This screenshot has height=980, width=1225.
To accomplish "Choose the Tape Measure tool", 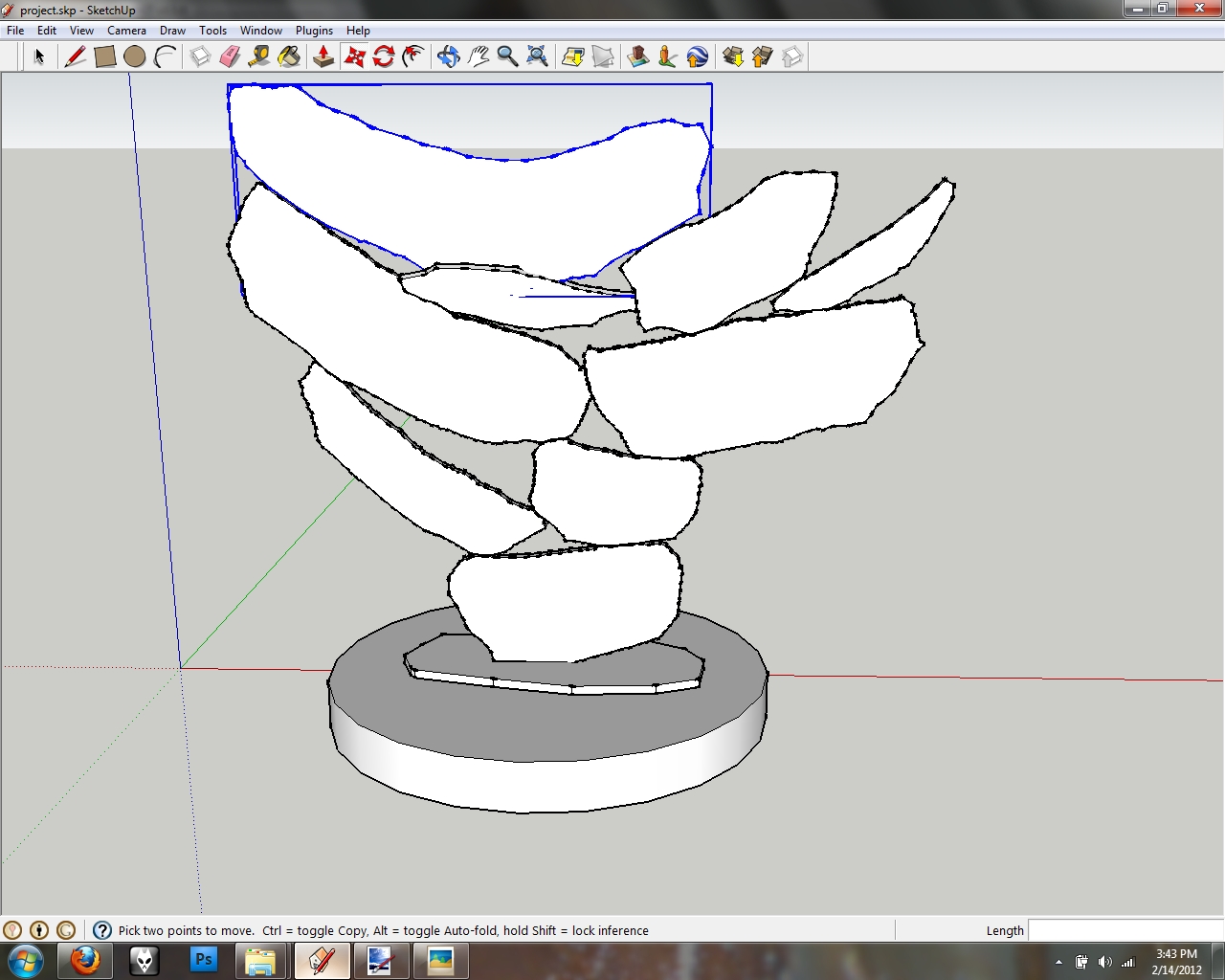I will pyautogui.click(x=259, y=56).
